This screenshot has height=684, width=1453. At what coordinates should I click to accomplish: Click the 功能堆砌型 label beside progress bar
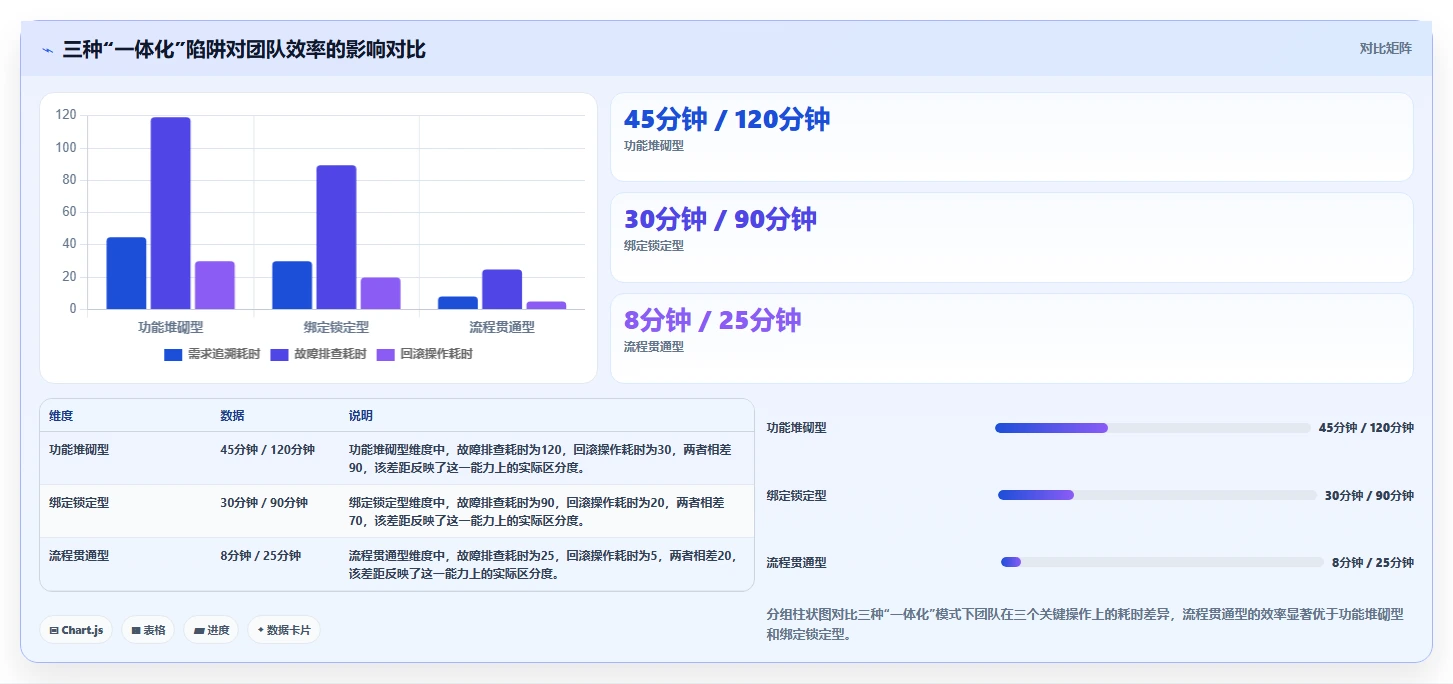pyautogui.click(x=797, y=428)
